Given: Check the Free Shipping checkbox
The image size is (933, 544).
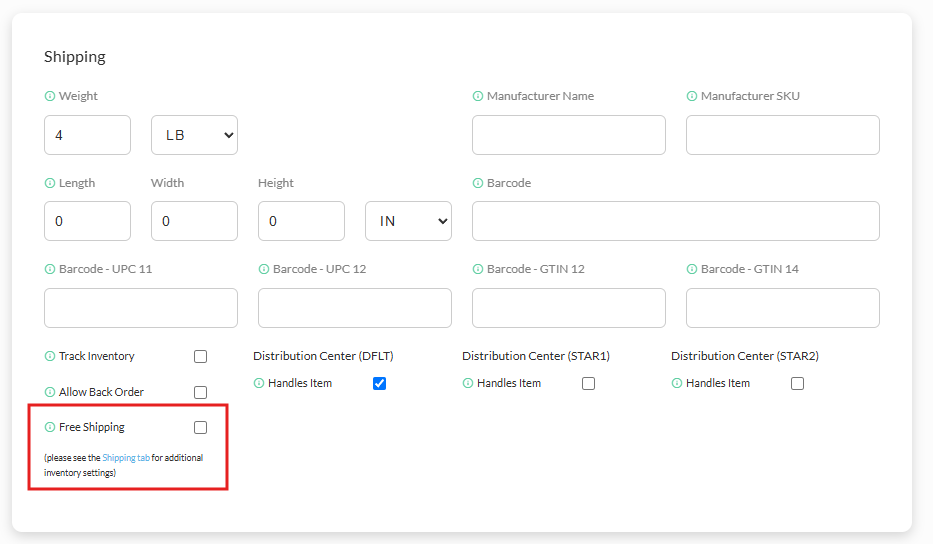Looking at the screenshot, I should [x=201, y=427].
